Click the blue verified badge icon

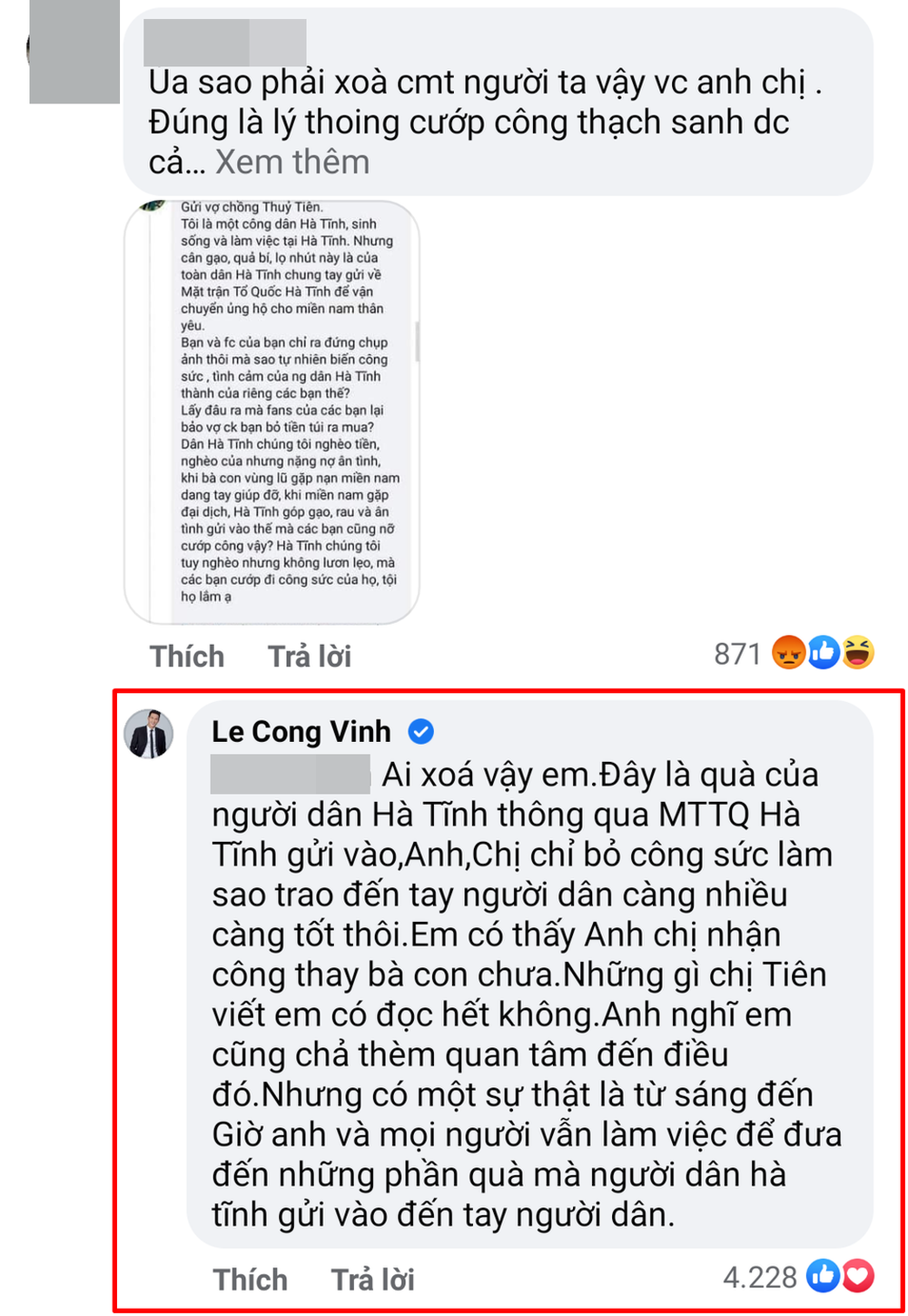coord(420,731)
